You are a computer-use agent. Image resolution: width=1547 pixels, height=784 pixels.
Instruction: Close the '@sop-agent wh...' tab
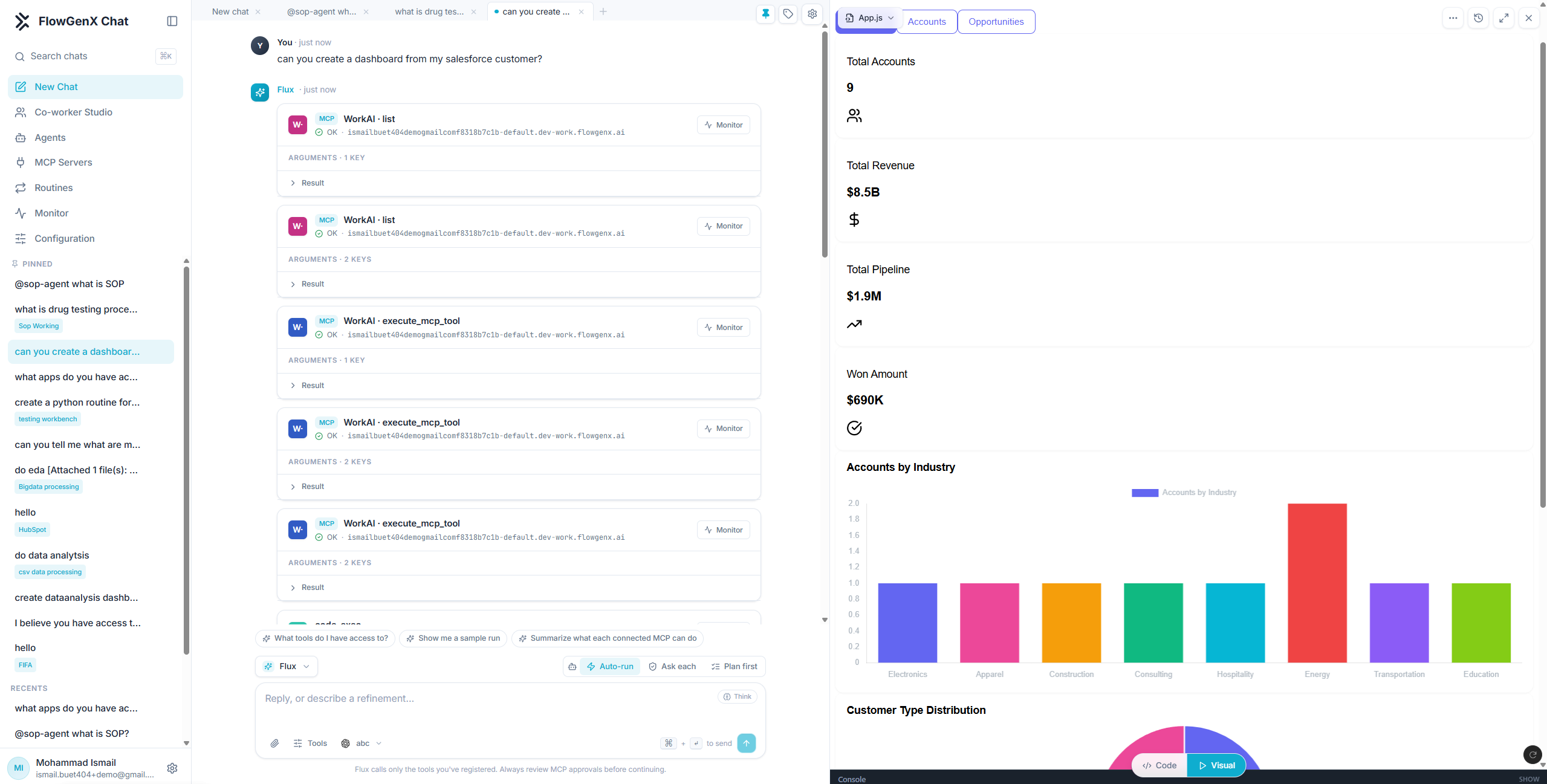366,11
